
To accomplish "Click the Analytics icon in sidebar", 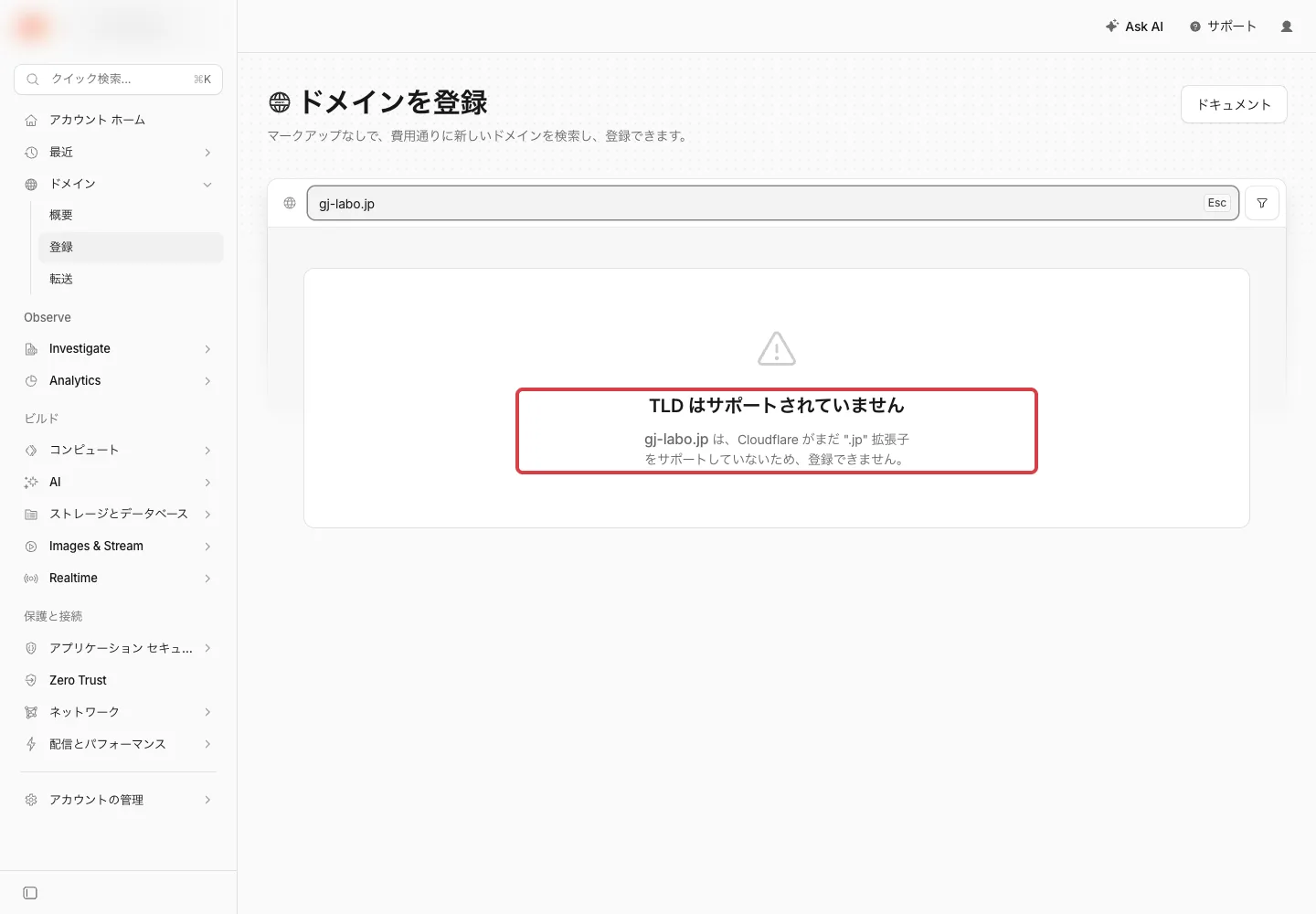I will [31, 381].
